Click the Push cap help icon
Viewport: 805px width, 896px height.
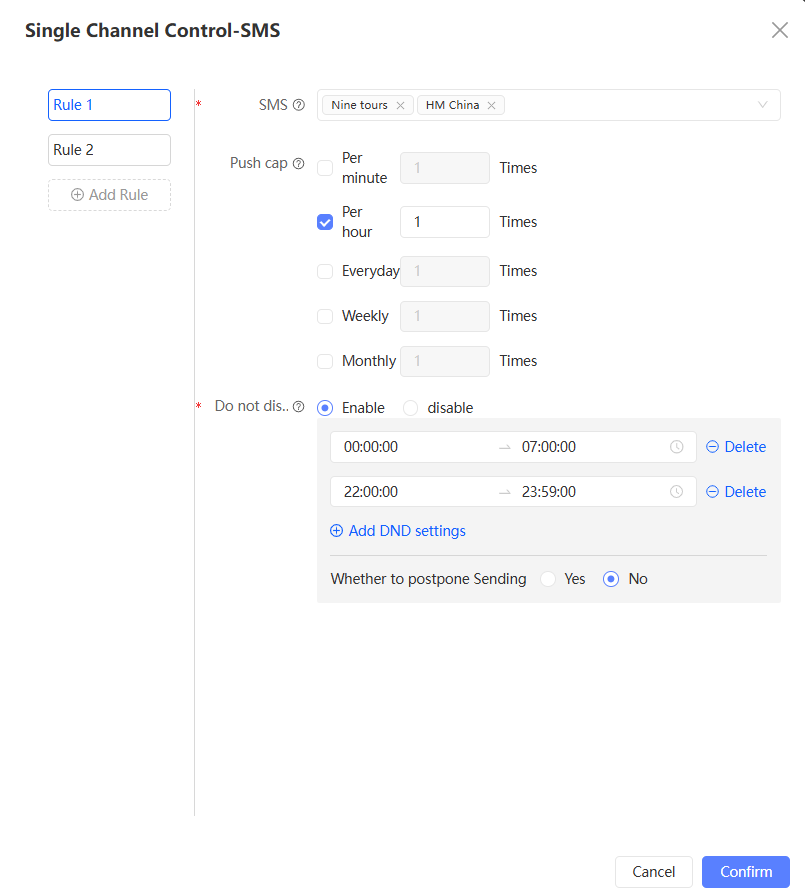pyautogui.click(x=298, y=163)
